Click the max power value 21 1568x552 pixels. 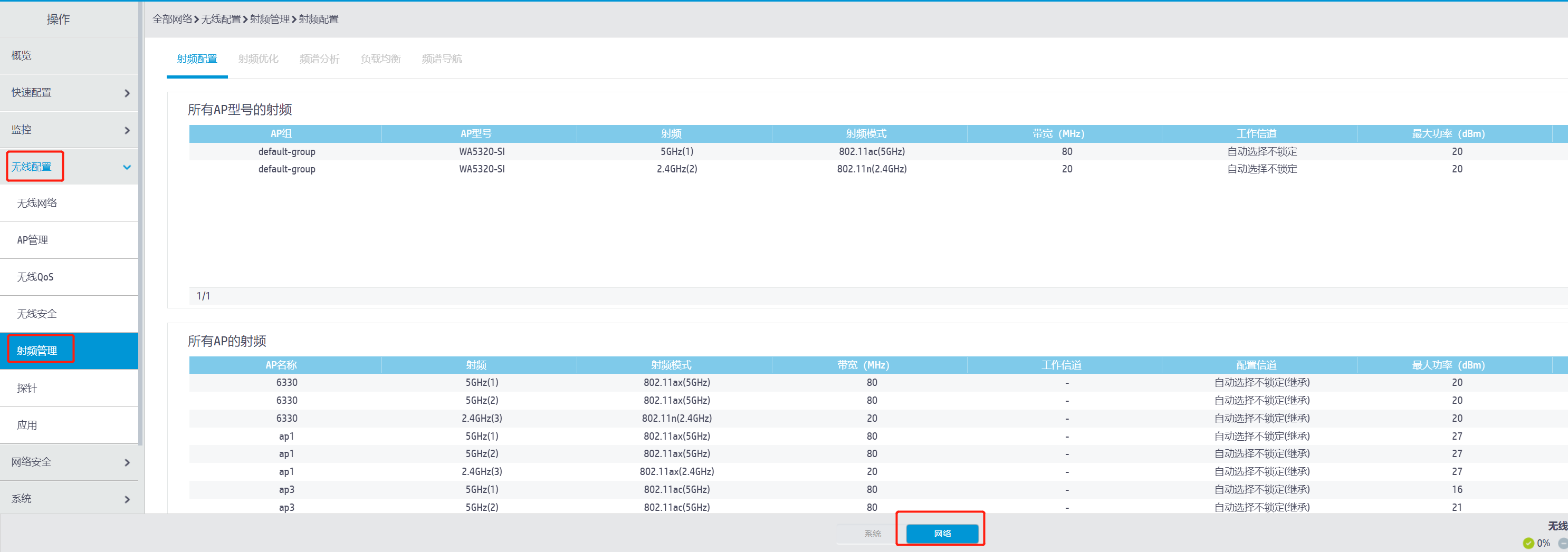click(1457, 508)
